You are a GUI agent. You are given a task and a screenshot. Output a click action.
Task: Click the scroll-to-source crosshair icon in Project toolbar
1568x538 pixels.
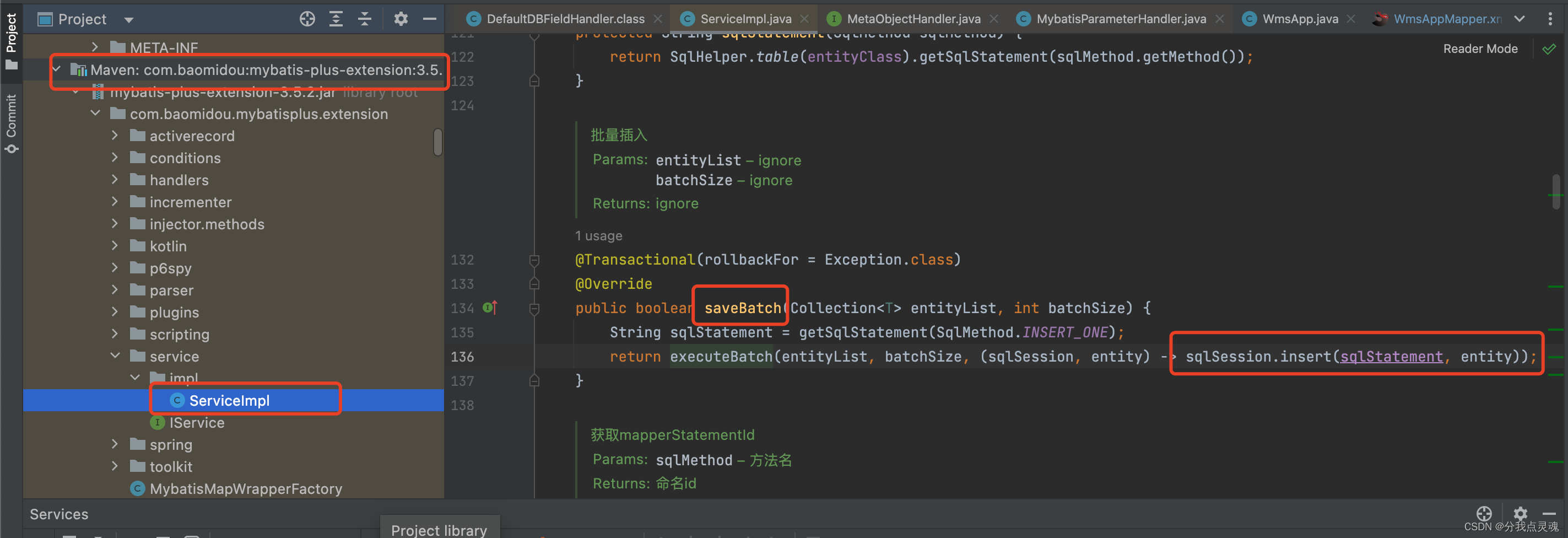coord(307,18)
